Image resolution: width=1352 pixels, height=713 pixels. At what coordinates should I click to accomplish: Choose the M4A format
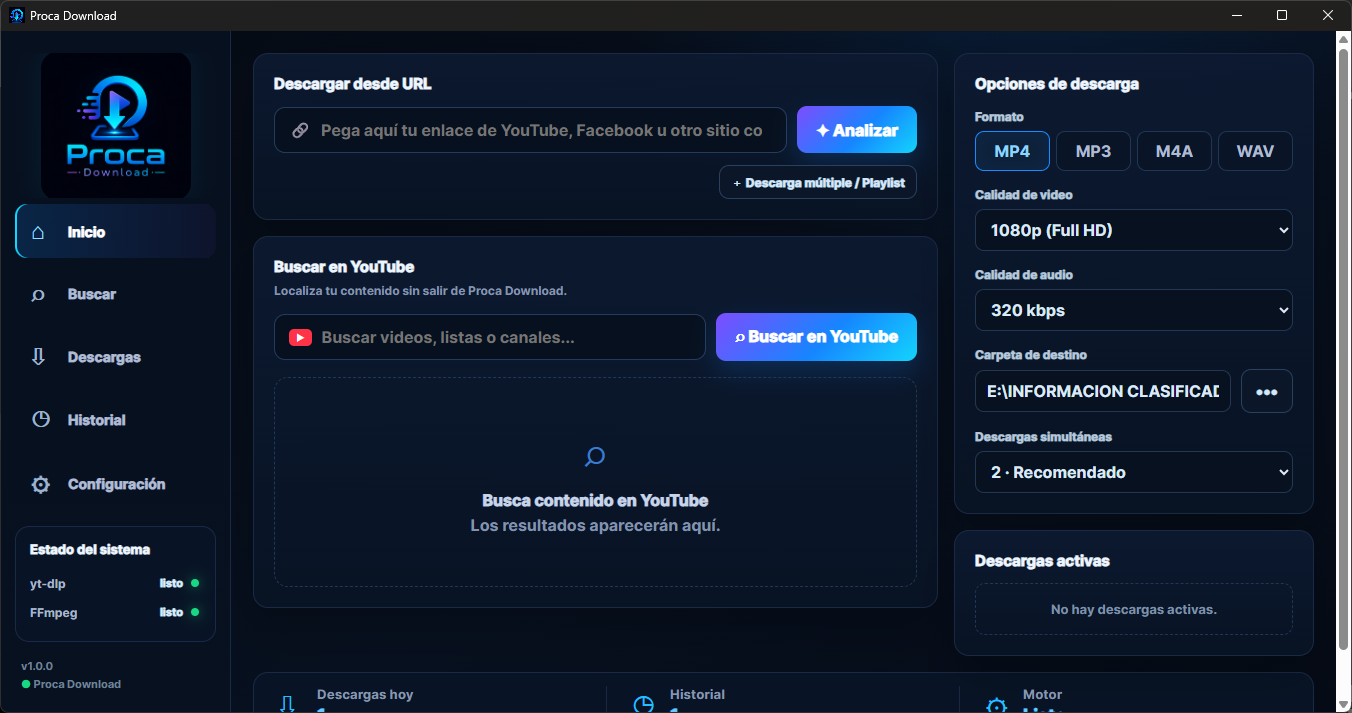coord(1174,151)
